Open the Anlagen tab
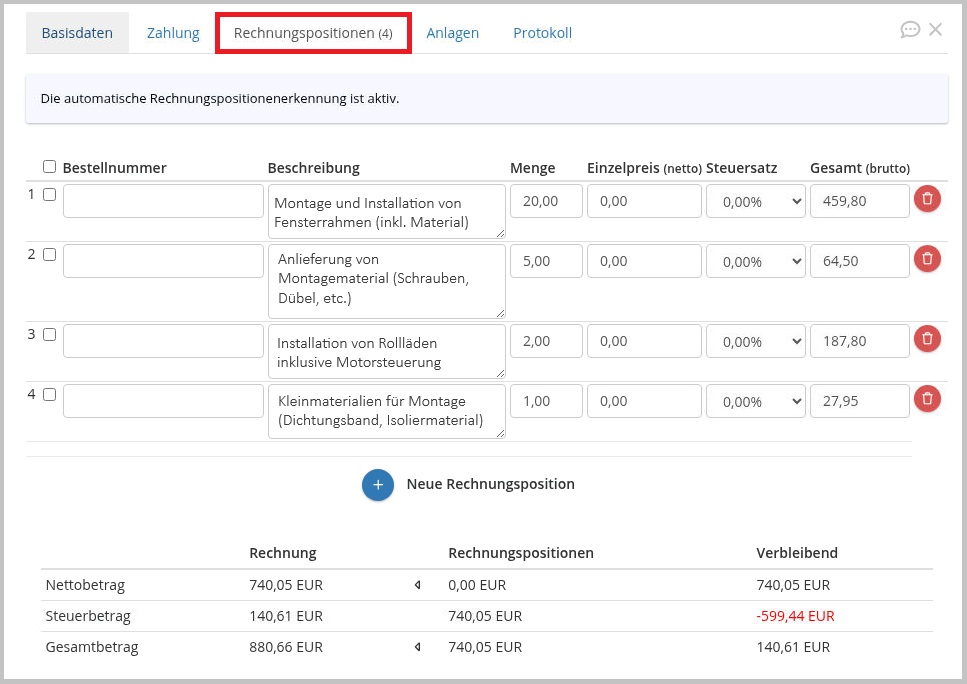Screen dimensions: 967x684 click(452, 33)
